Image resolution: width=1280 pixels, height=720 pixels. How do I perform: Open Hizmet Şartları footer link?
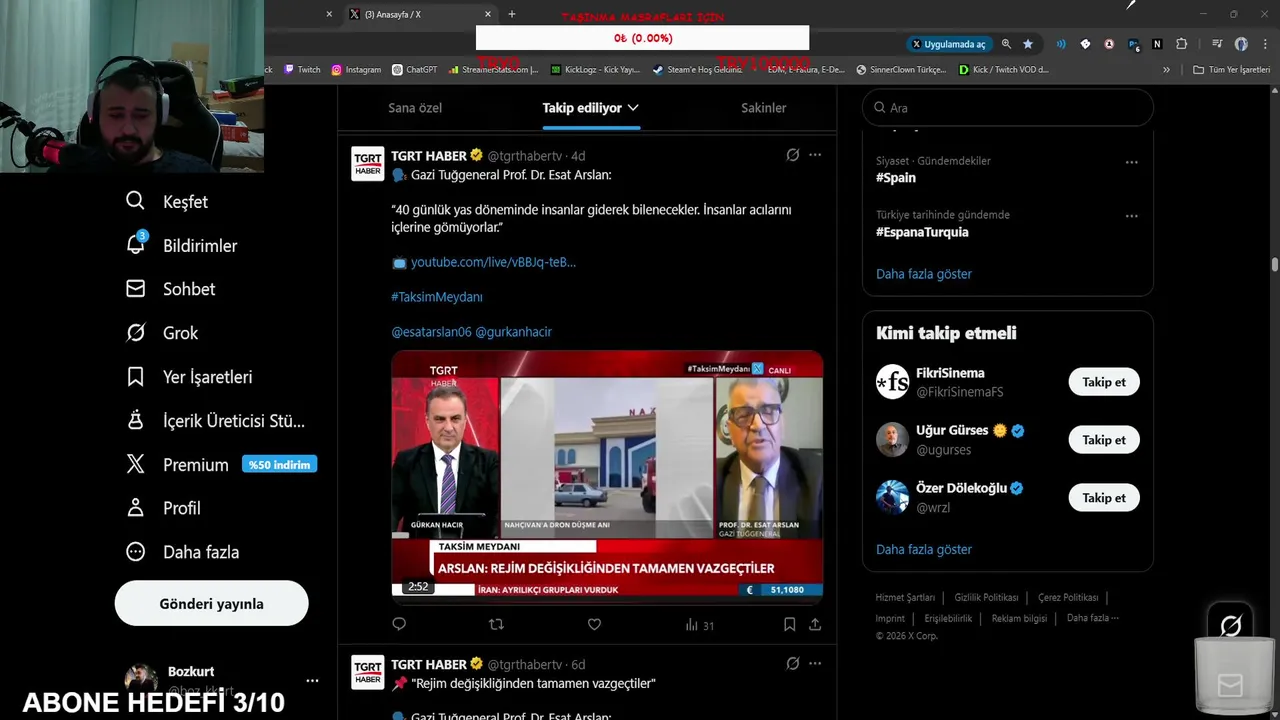pos(905,598)
